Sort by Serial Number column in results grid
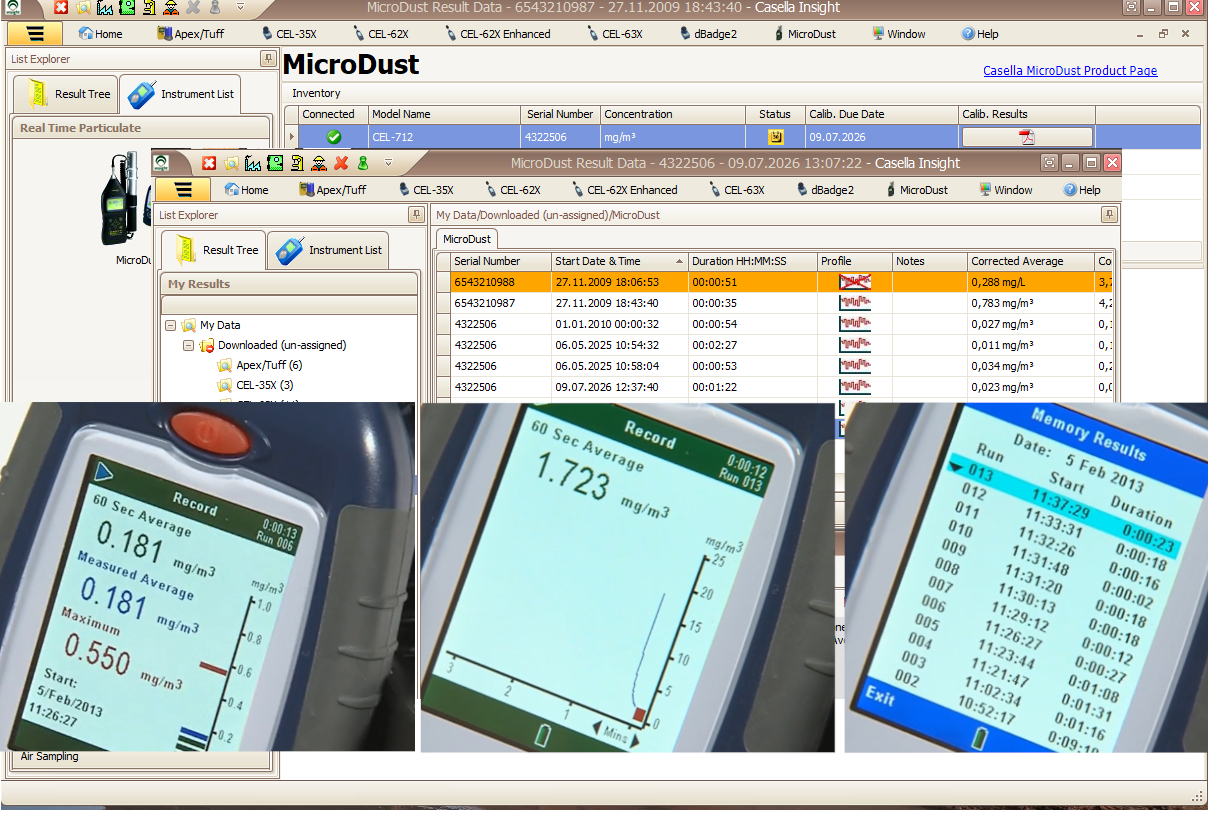Viewport: 1208px width, 816px height. pos(500,261)
